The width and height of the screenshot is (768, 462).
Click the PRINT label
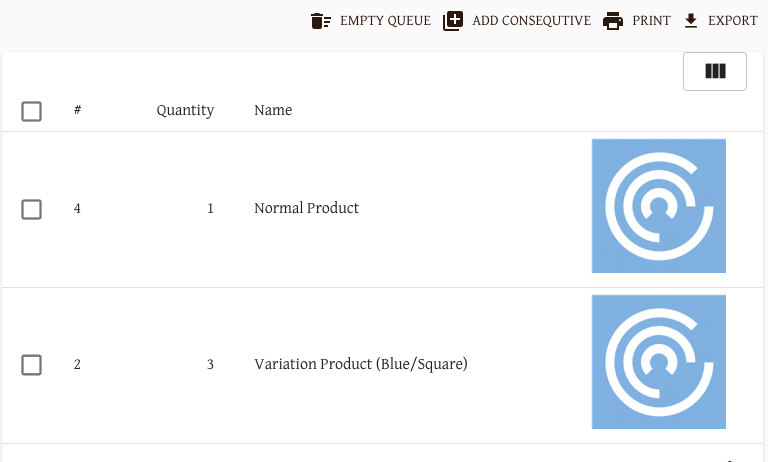pyautogui.click(x=651, y=21)
